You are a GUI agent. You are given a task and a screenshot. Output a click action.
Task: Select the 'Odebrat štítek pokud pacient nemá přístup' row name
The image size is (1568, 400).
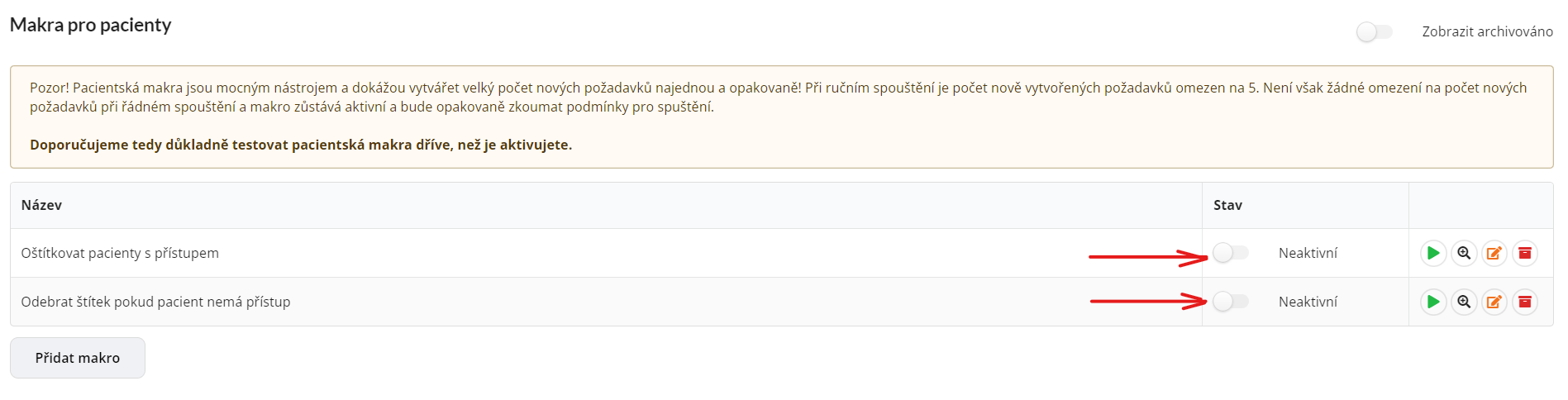155,302
